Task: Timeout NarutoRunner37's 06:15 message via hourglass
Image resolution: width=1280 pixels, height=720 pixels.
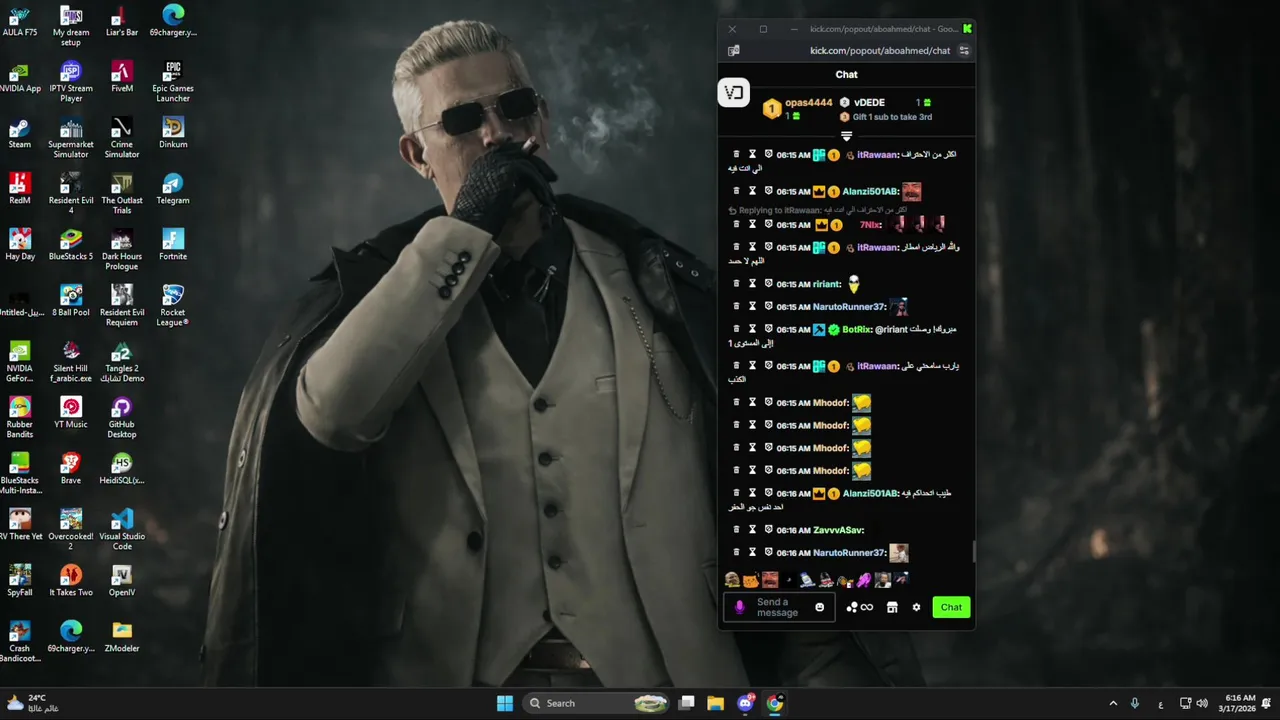Action: pyautogui.click(x=752, y=307)
